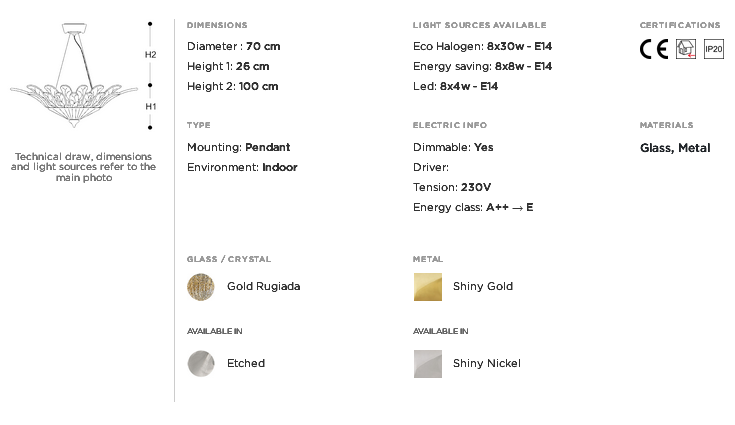The image size is (735, 425).
Task: Click the CE certification mark icon
Action: tap(654, 49)
